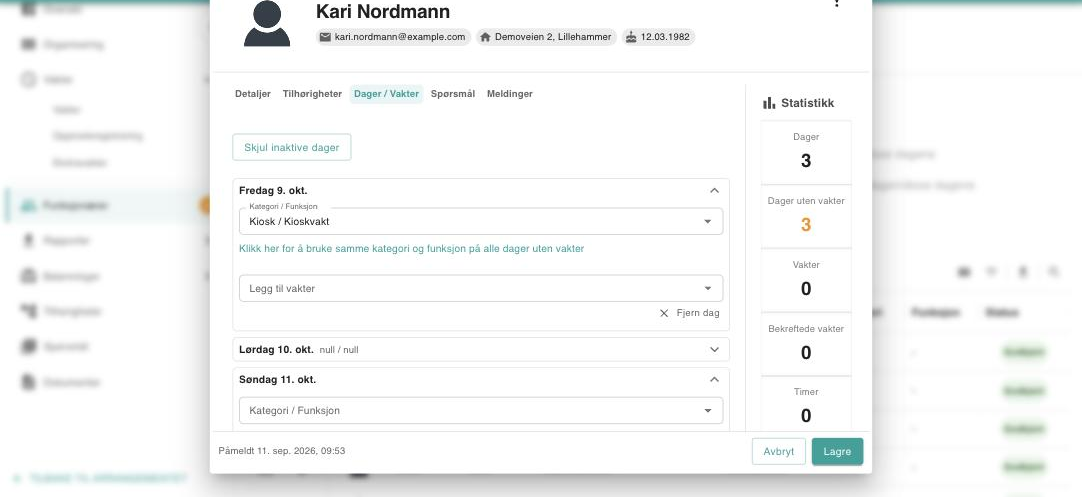Click the Dager uten vakter statistic card

click(x=806, y=217)
